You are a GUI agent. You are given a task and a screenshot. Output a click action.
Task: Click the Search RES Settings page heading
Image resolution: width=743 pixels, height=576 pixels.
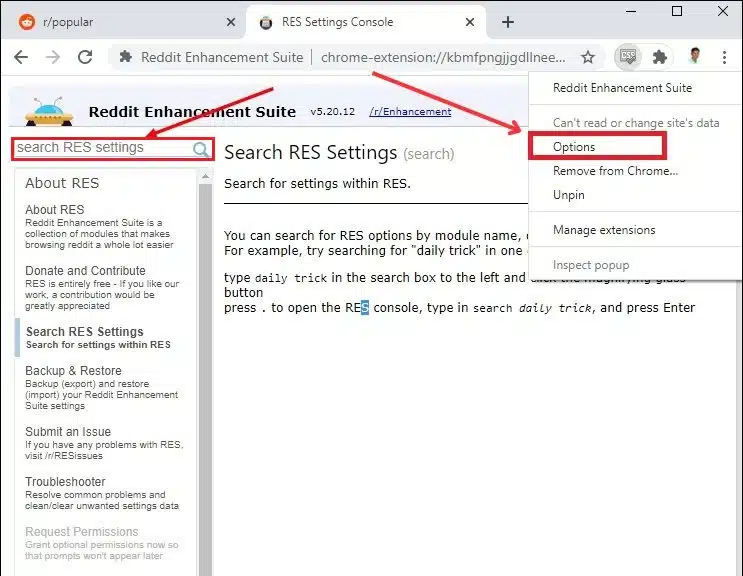click(310, 153)
